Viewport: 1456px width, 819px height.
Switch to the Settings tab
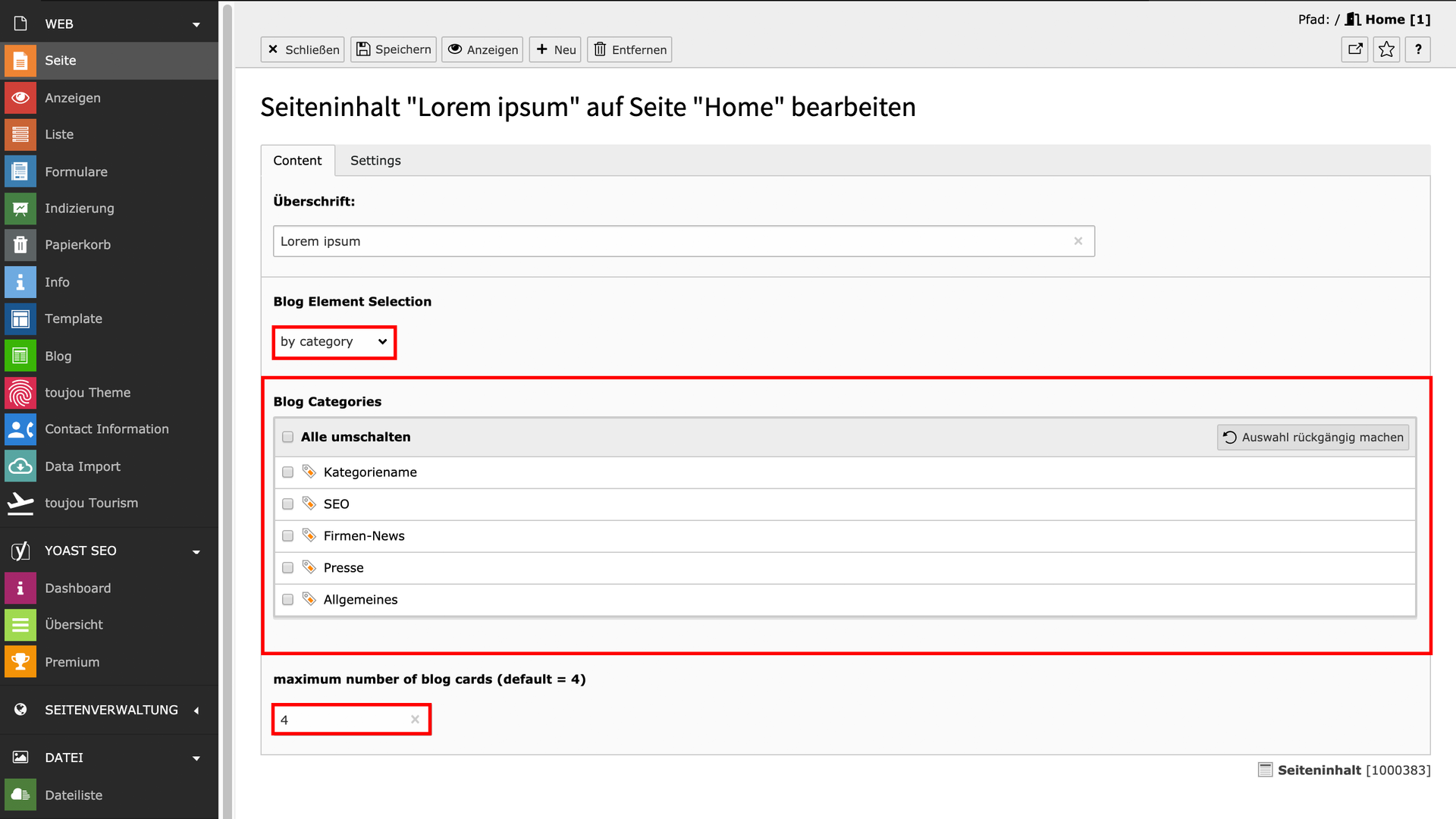coord(375,161)
